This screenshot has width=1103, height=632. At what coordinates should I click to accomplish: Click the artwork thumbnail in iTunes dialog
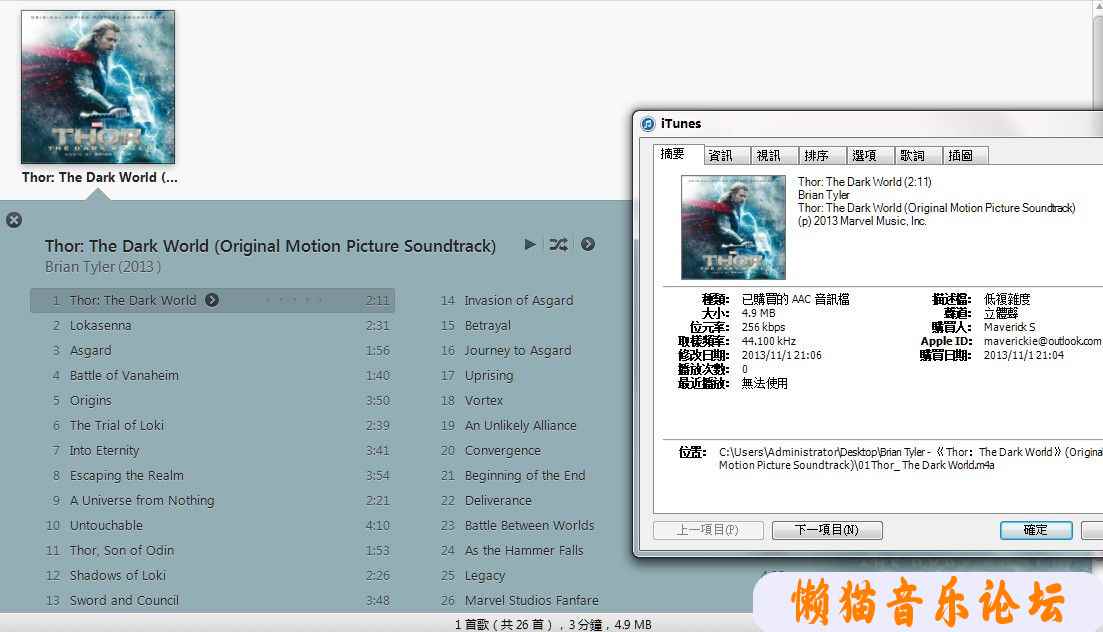733,227
